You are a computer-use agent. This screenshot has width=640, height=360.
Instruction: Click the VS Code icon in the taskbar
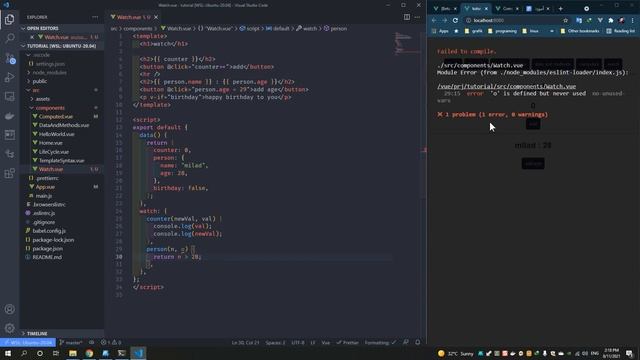pyautogui.click(x=138, y=353)
